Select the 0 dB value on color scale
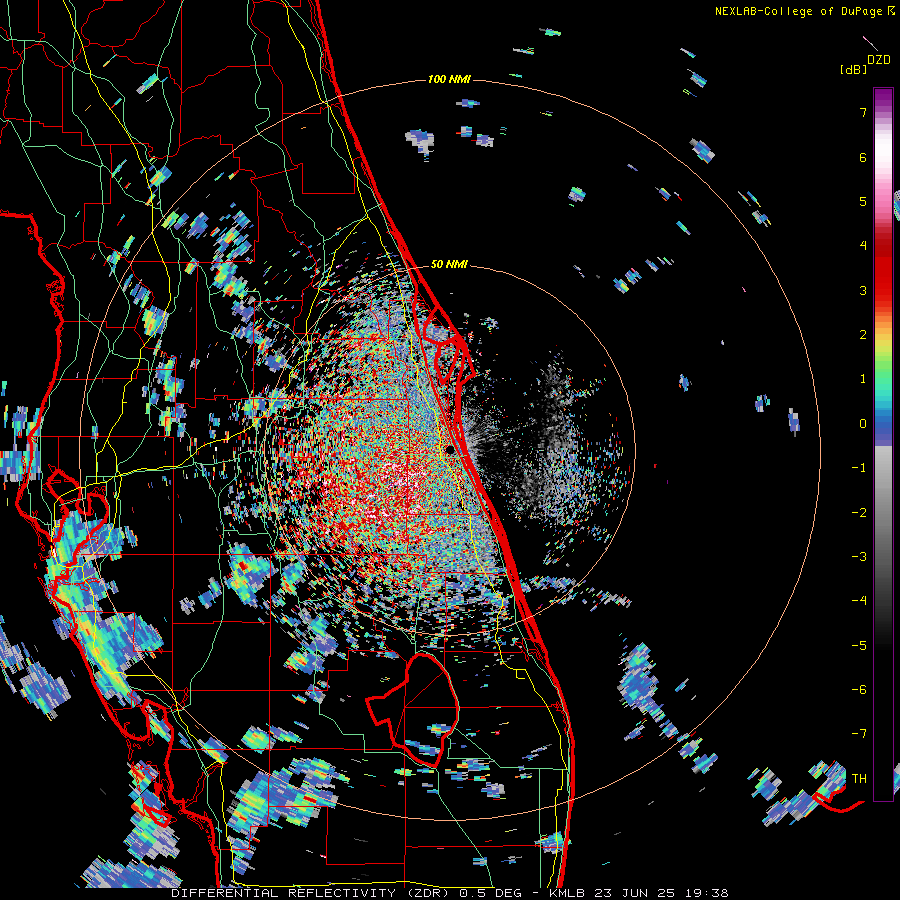This screenshot has height=900, width=900. pos(863,424)
